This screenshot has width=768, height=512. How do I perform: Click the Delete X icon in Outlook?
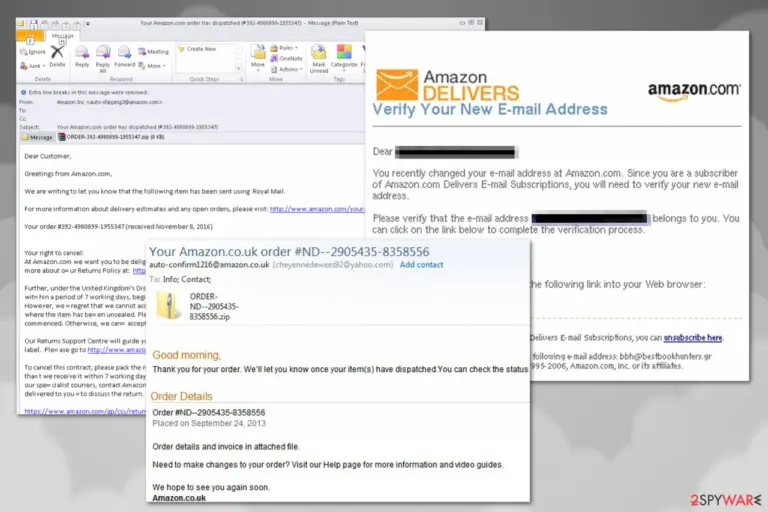[57, 51]
